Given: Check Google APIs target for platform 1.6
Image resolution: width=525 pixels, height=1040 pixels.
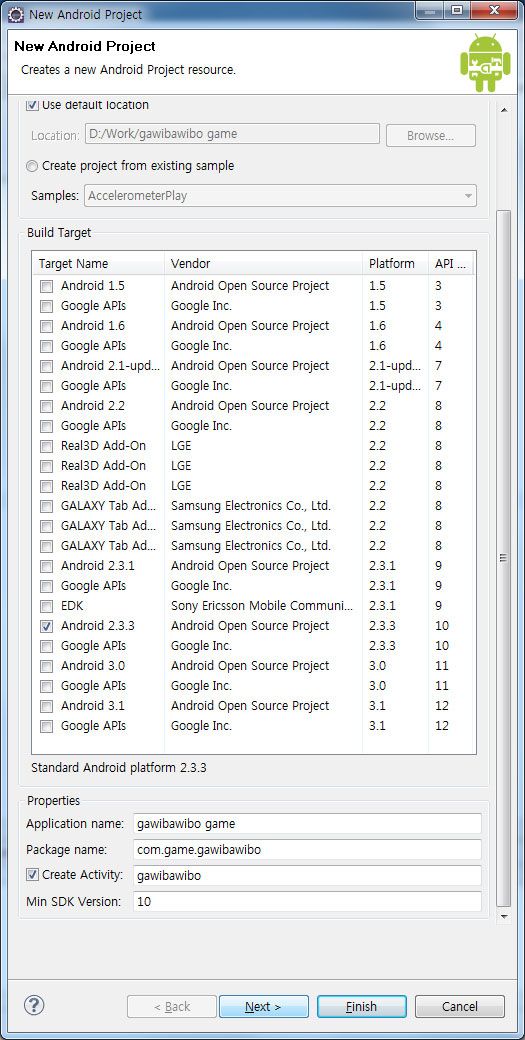Looking at the screenshot, I should click(46, 346).
